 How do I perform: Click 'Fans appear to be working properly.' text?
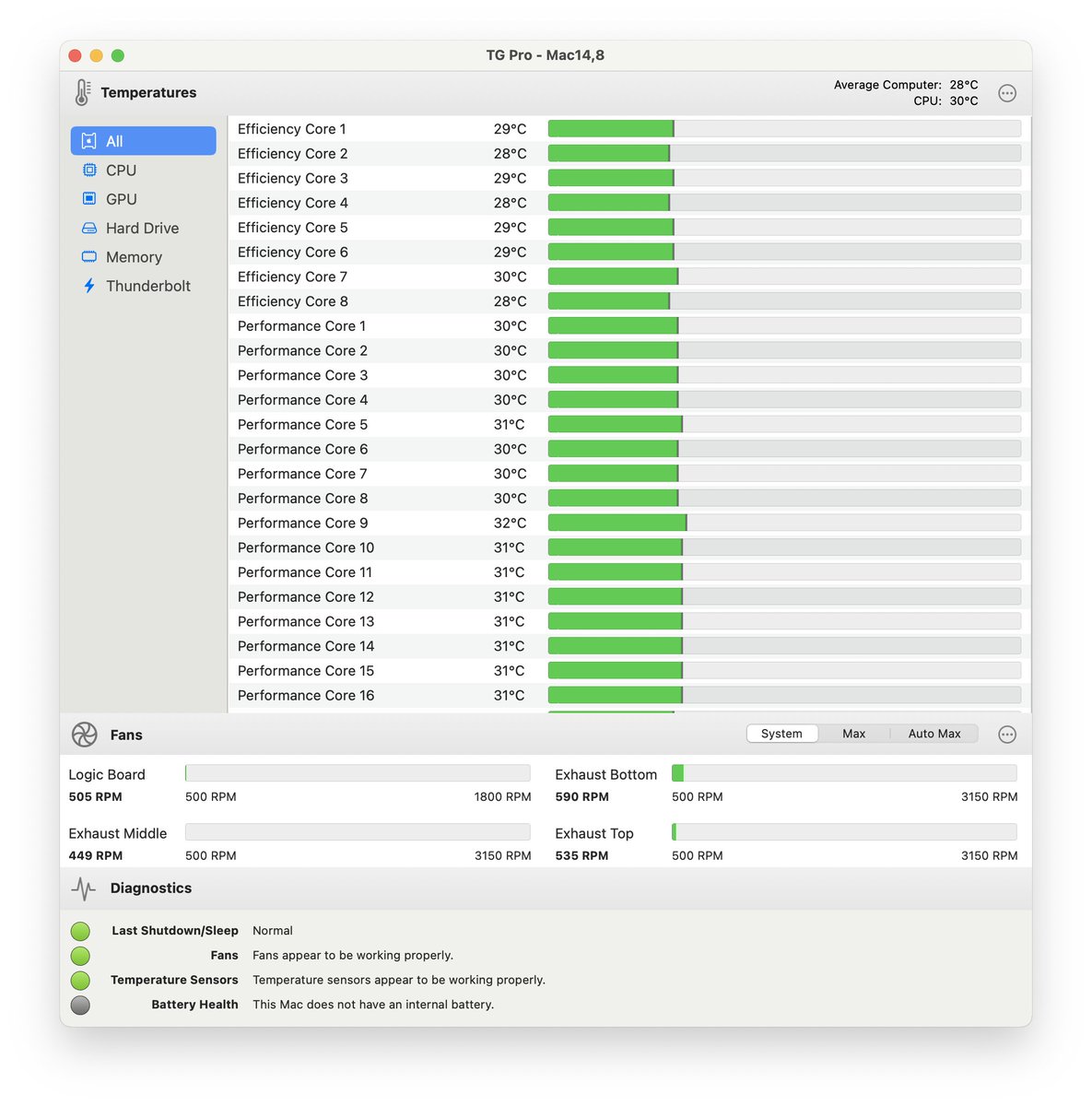[353, 956]
